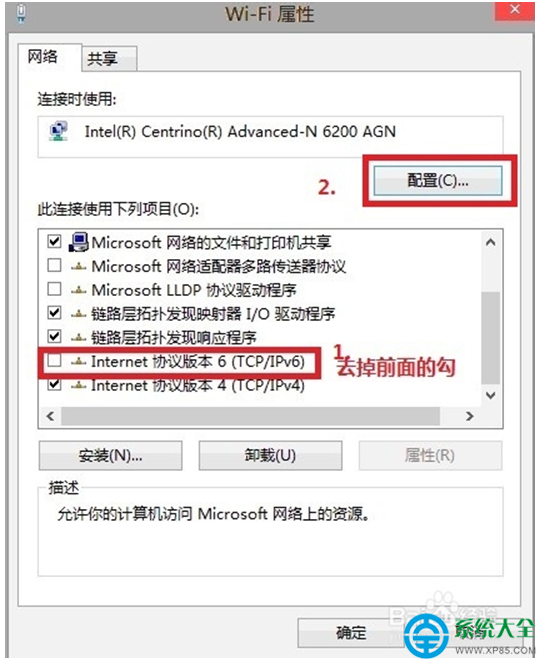The height and width of the screenshot is (661, 538).
Task: Uncheck the Internet 协议版本 4 (TCP/IPv4) checkbox
Action: click(x=54, y=384)
